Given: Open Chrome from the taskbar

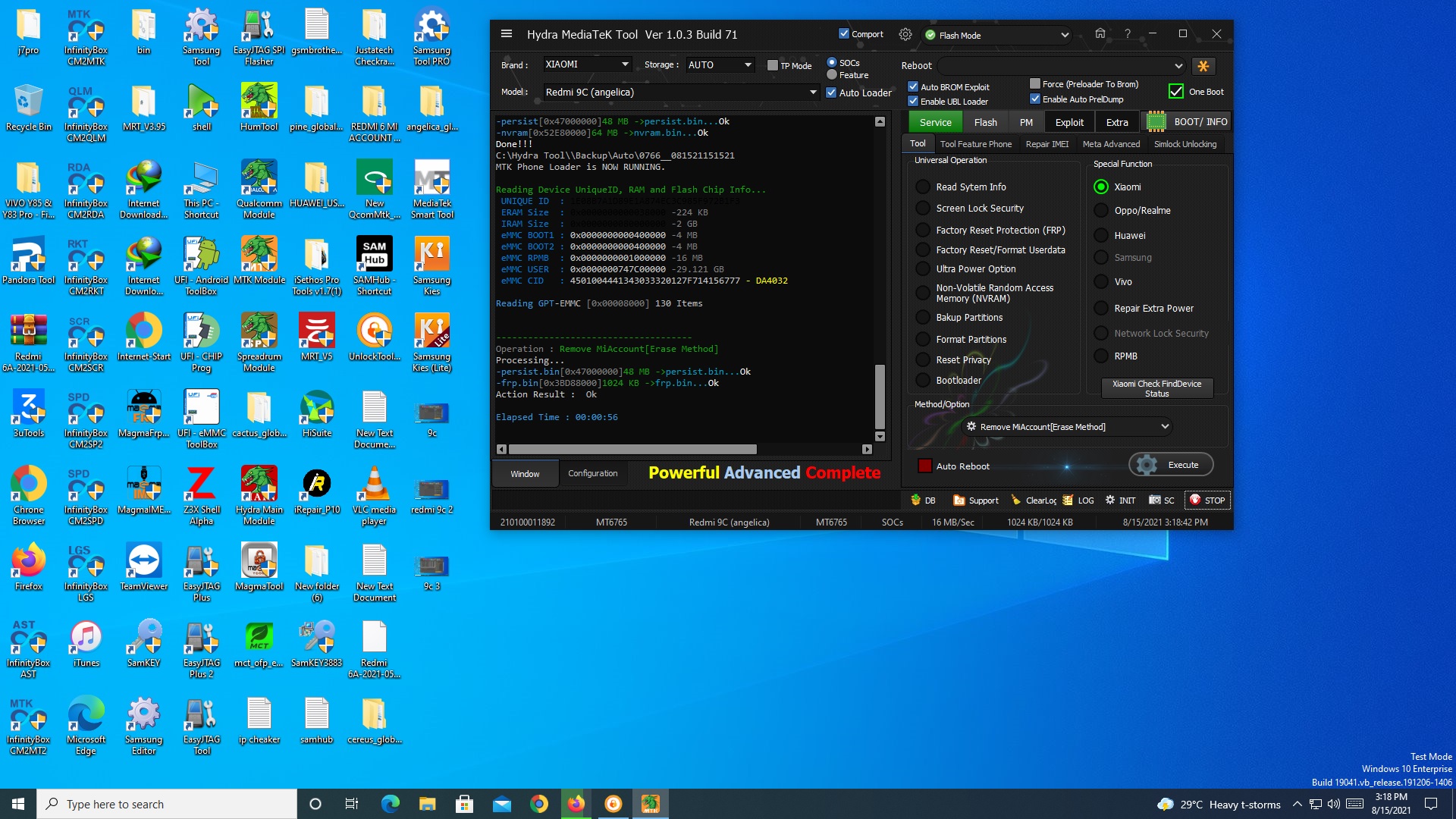Looking at the screenshot, I should click(x=539, y=804).
